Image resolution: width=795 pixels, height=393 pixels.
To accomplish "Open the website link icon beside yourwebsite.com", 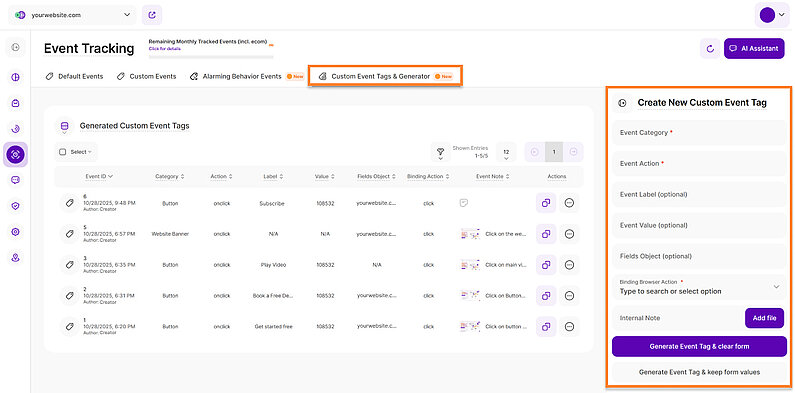I will (x=152, y=15).
